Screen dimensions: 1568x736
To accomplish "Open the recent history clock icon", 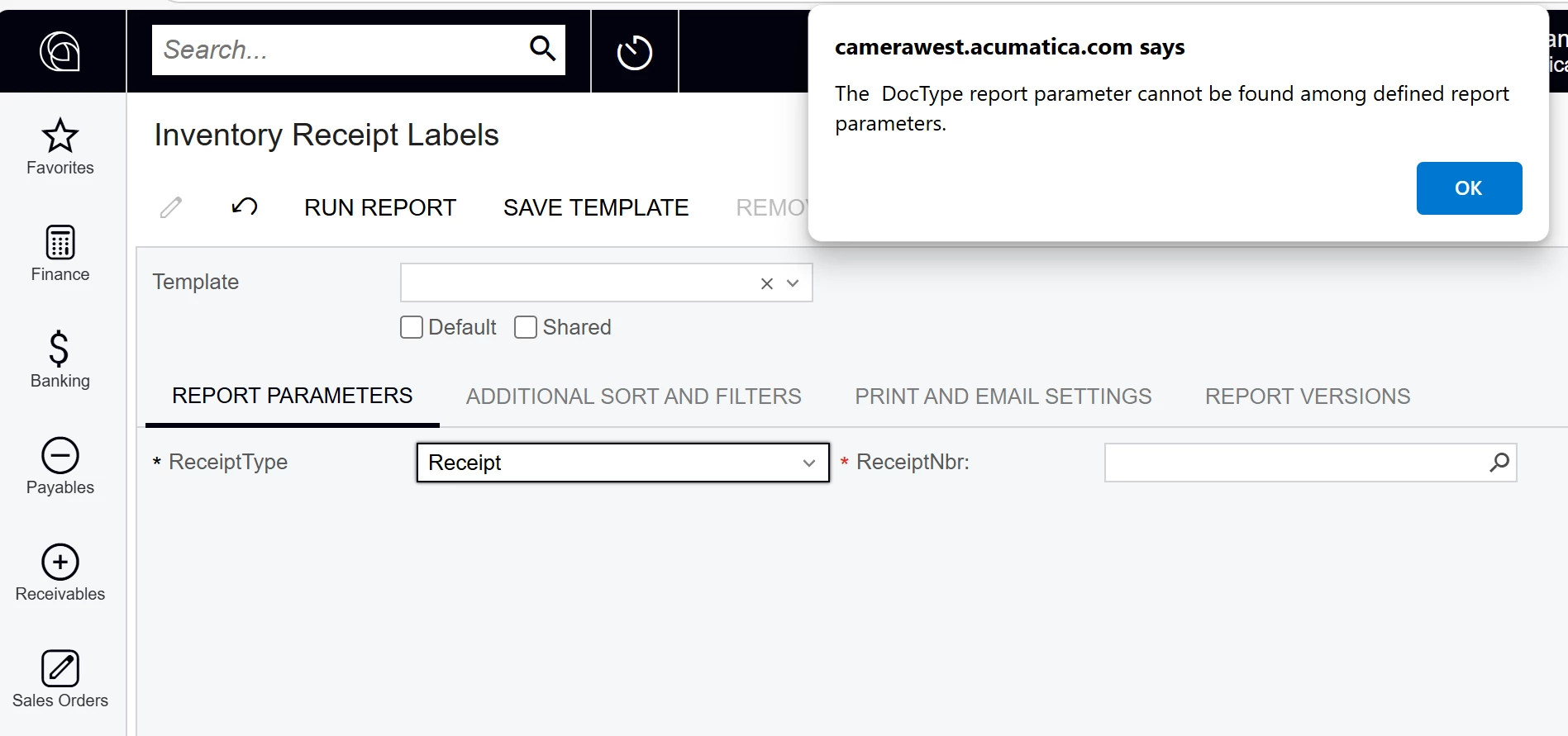I will coord(635,52).
